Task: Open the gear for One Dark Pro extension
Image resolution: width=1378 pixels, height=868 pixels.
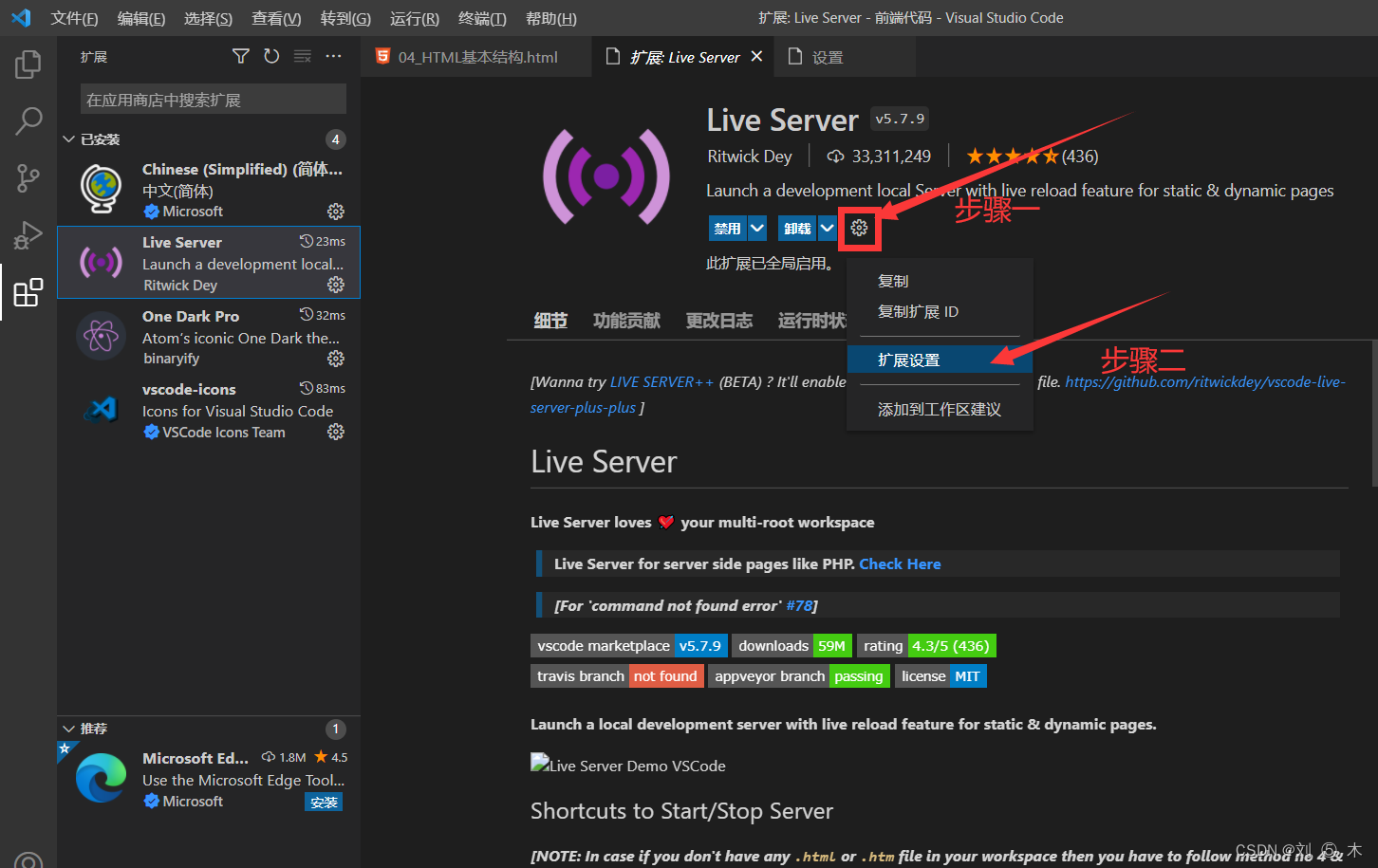Action: (335, 359)
